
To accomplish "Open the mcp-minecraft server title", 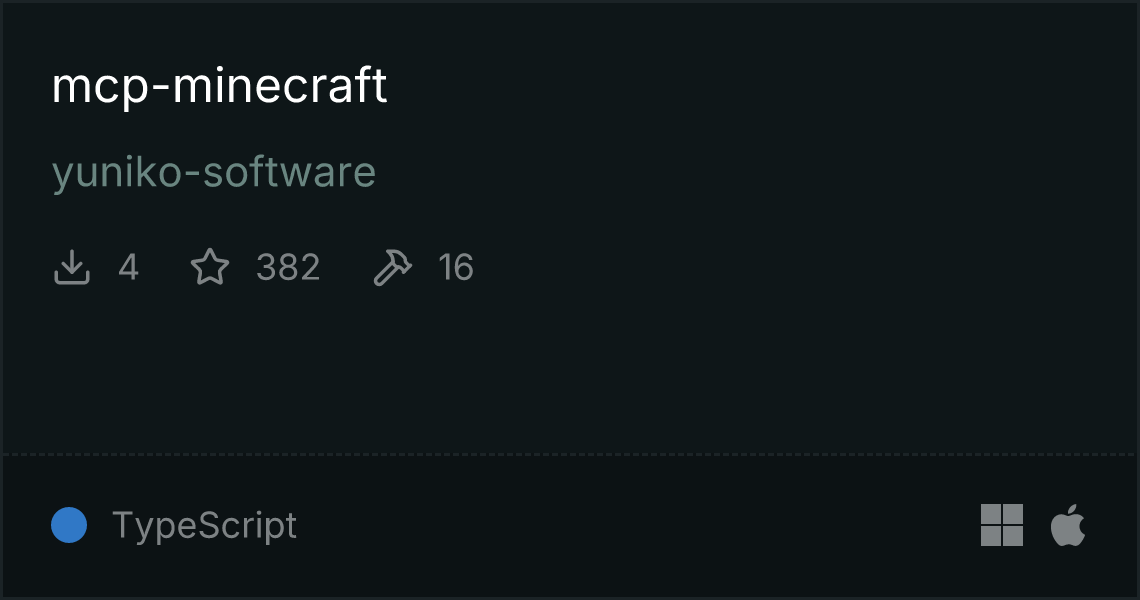I will 219,86.
